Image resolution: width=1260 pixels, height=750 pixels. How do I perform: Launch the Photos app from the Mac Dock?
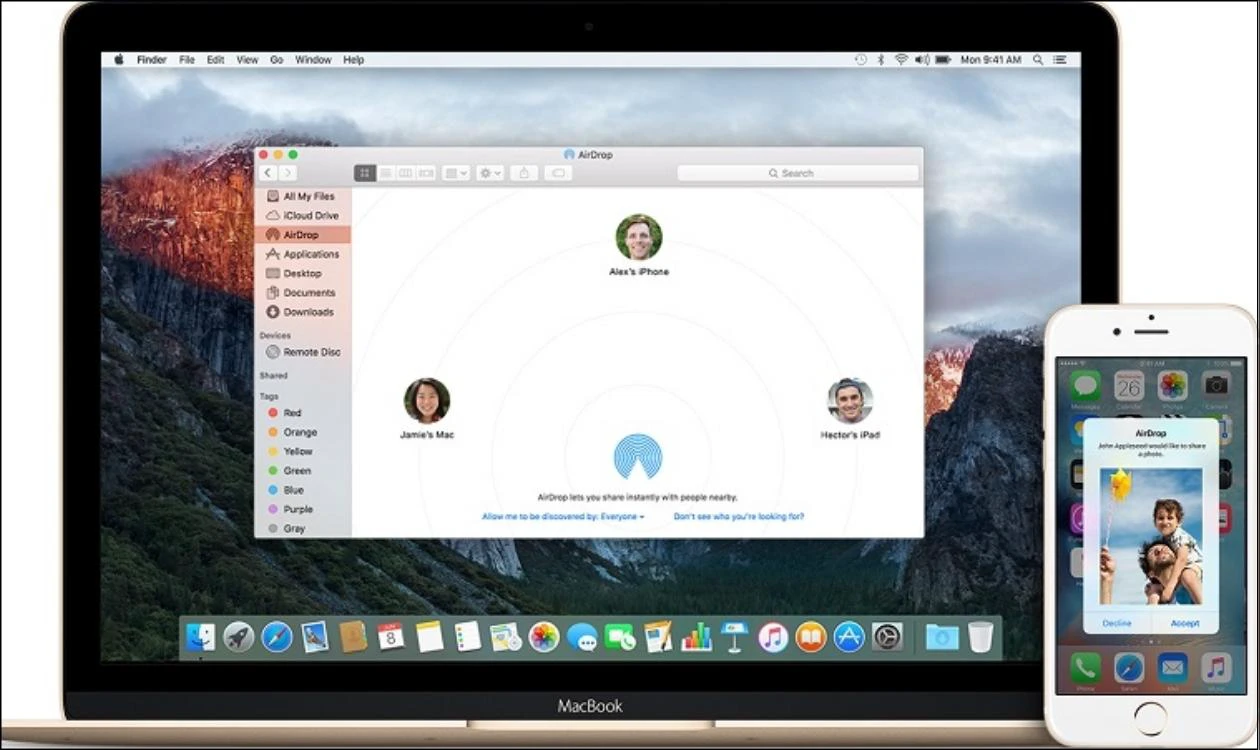543,636
